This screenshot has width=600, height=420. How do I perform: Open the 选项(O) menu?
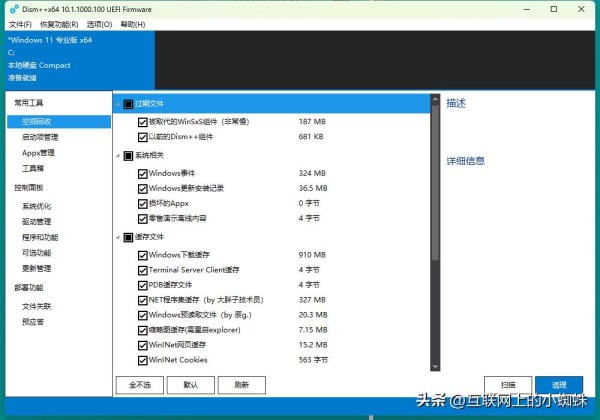[x=99, y=23]
